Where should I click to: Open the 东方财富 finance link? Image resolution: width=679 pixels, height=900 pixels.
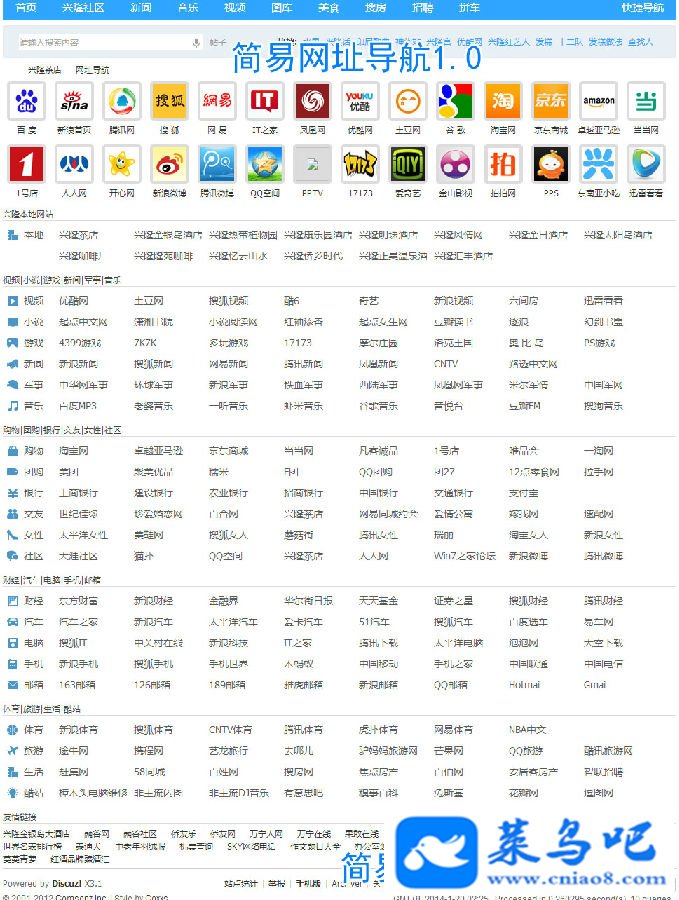[x=78, y=601]
